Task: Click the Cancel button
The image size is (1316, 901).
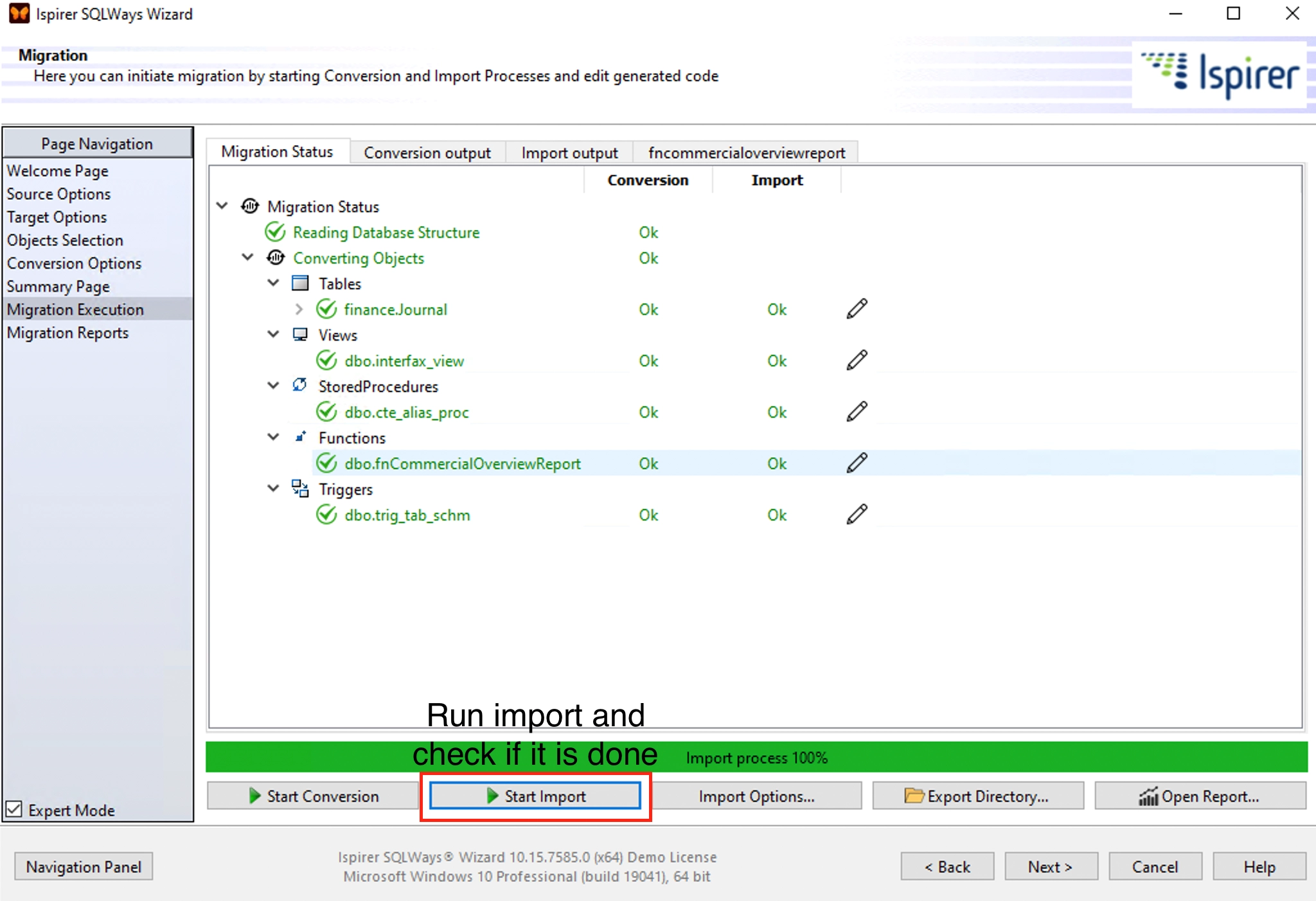Action: pos(1155,866)
